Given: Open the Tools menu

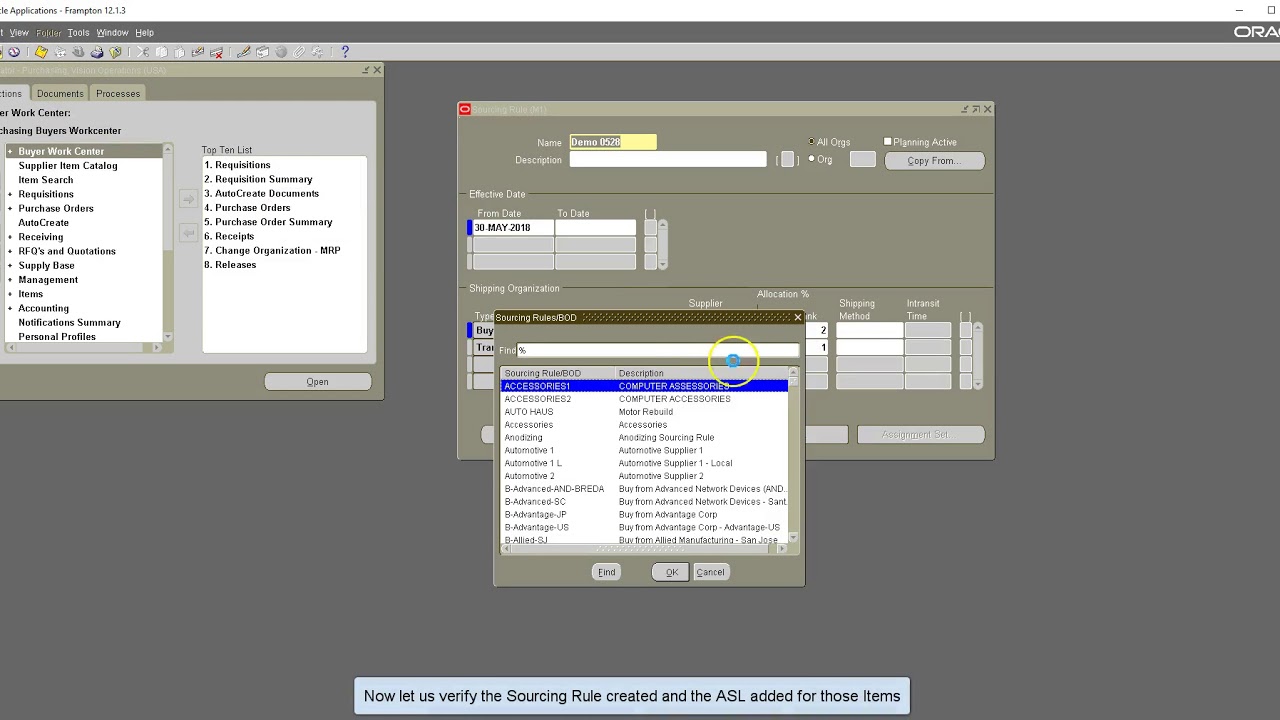Looking at the screenshot, I should click(78, 32).
